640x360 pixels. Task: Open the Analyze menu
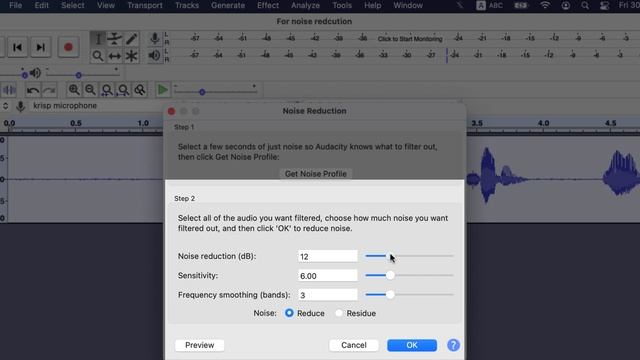tap(305, 5)
